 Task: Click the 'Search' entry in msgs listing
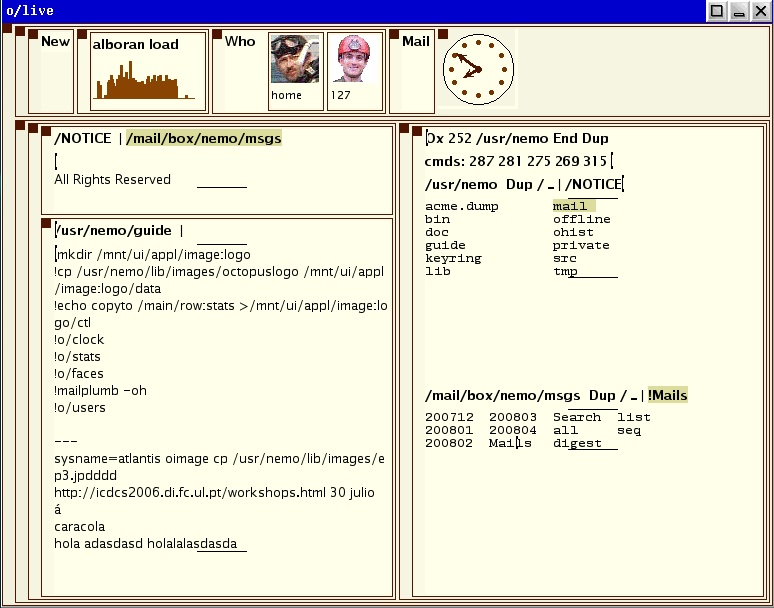coord(577,418)
